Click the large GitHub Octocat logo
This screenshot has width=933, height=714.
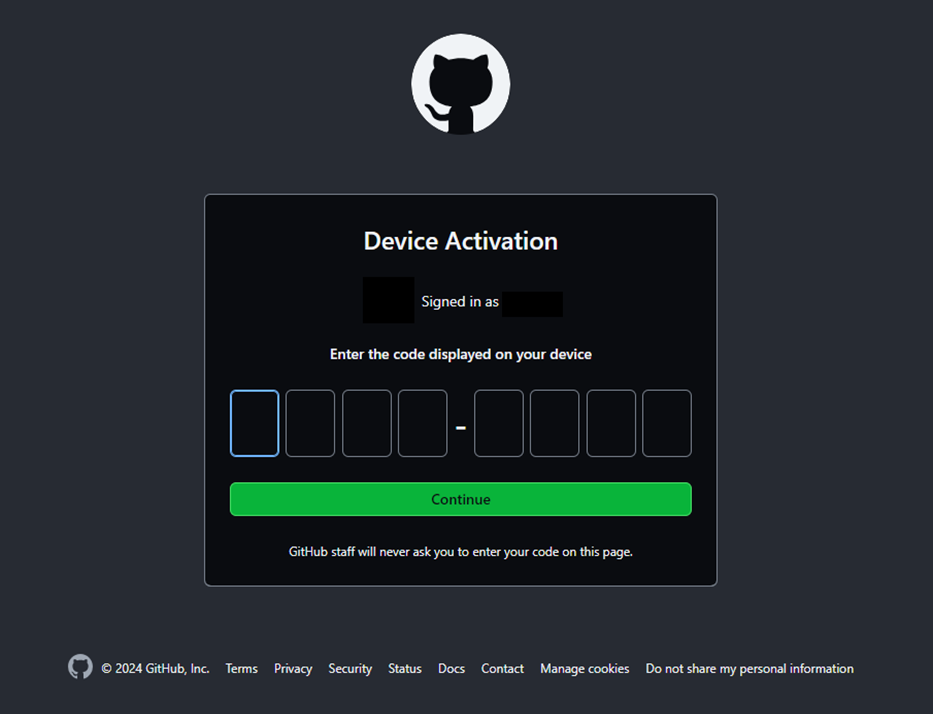click(x=461, y=84)
